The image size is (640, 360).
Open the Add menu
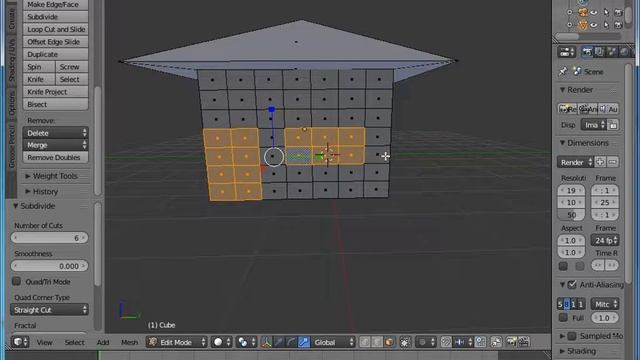[103, 342]
